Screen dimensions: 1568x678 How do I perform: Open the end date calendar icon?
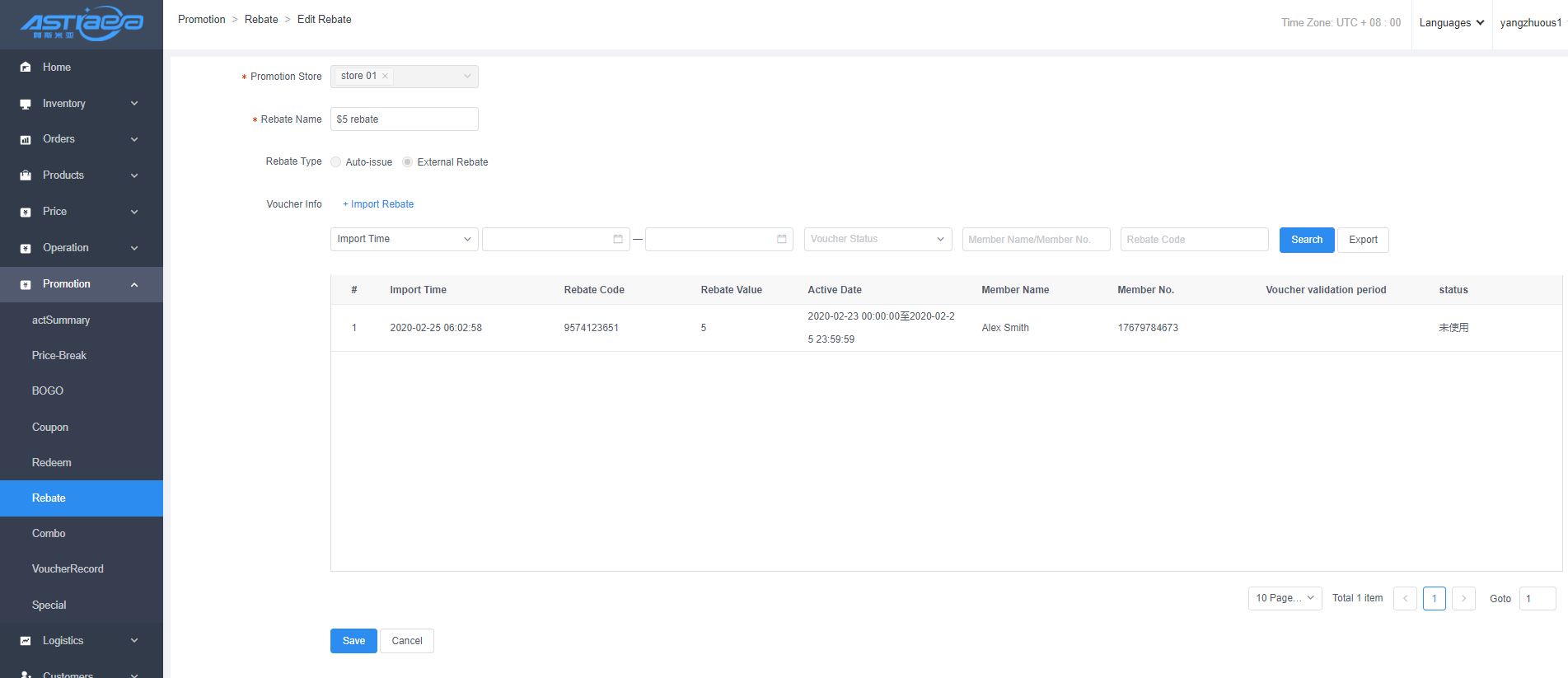tap(781, 239)
